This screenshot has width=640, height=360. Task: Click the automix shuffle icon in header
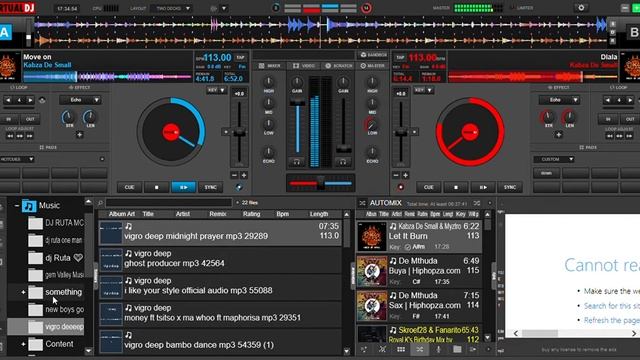pos(477,203)
